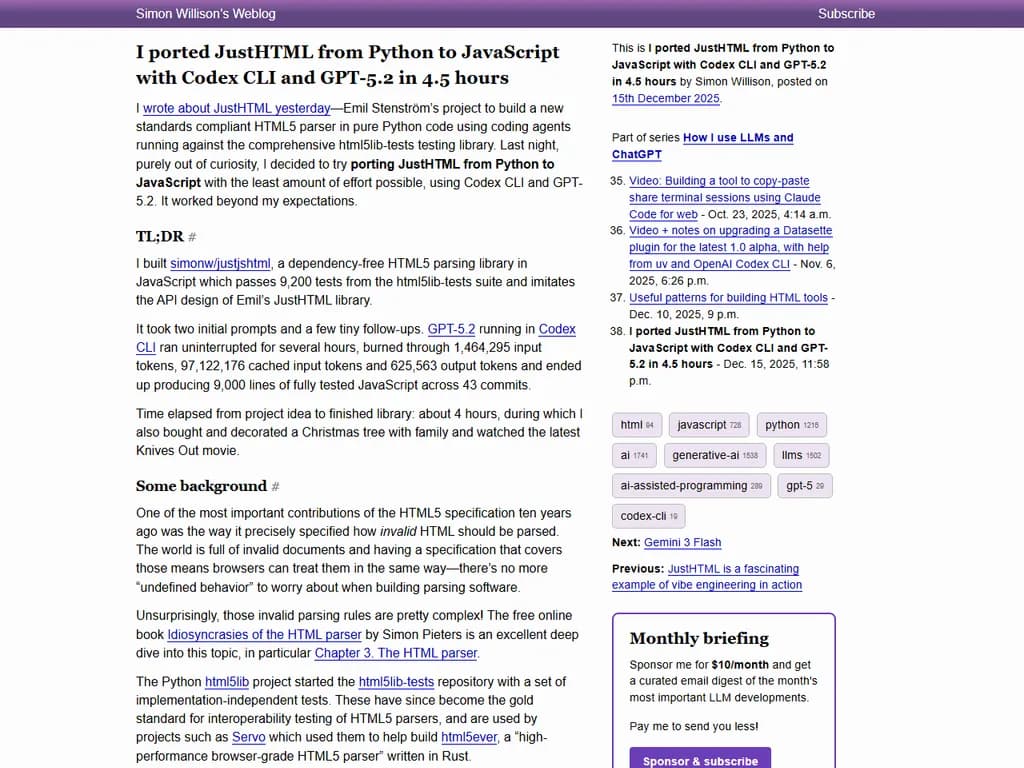Click the Sponsor & subscribe button
The image size is (1024, 768).
coord(700,760)
